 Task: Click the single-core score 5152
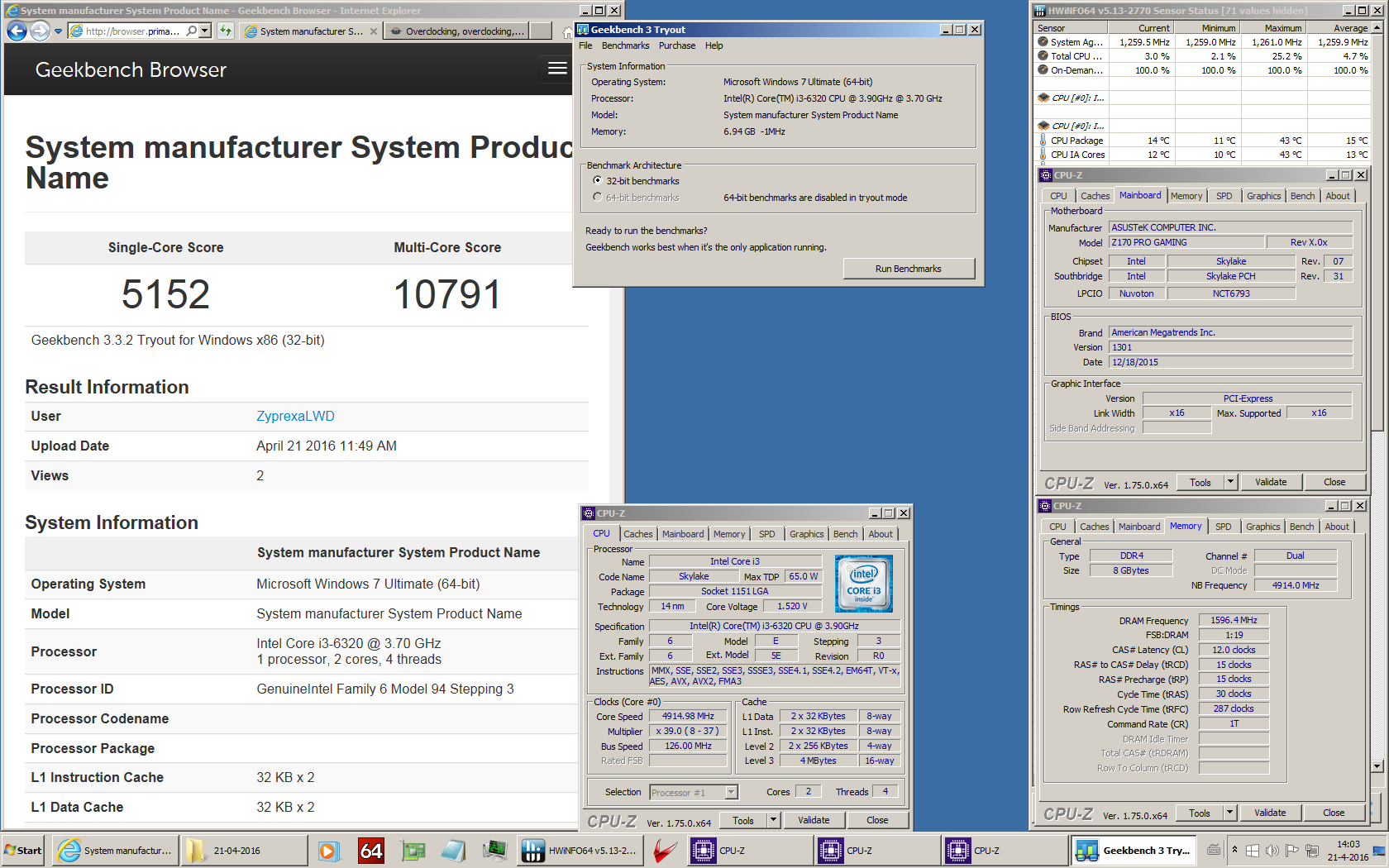[x=165, y=294]
